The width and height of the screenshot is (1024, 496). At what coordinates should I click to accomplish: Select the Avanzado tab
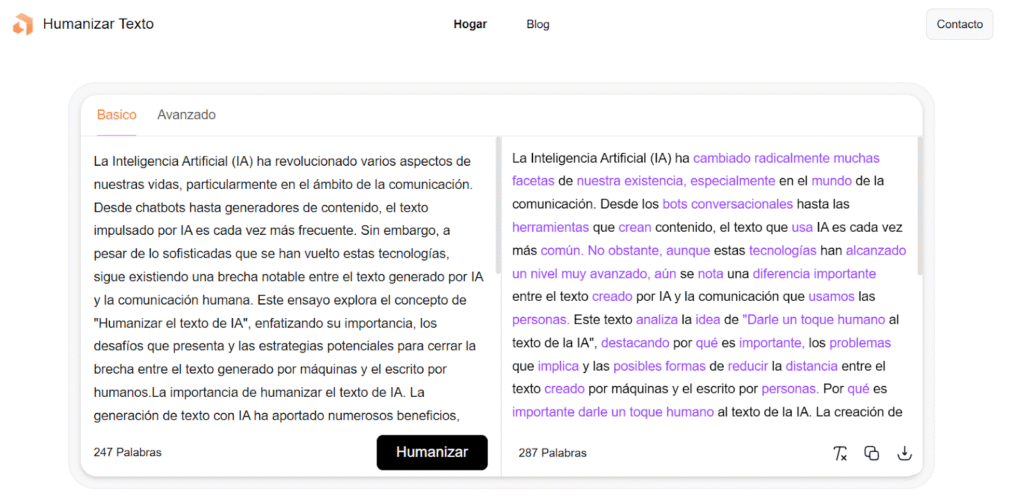(186, 115)
